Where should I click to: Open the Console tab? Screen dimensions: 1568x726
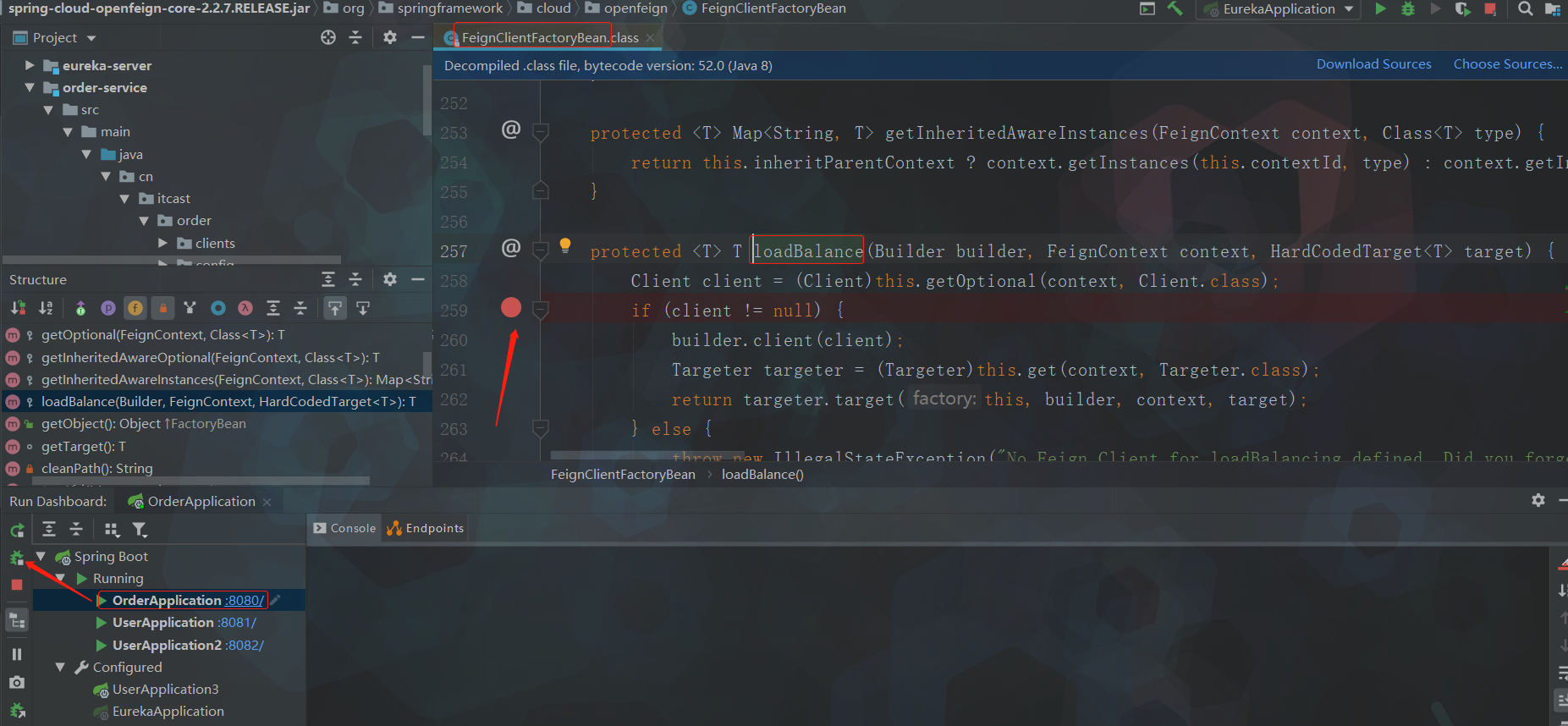point(344,528)
